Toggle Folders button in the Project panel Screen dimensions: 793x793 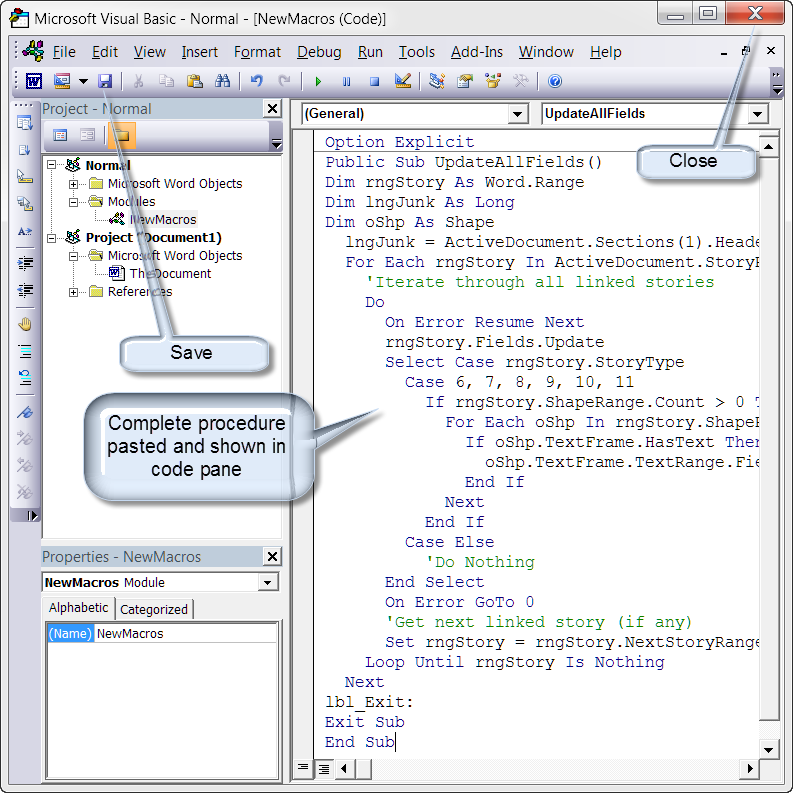(x=122, y=136)
